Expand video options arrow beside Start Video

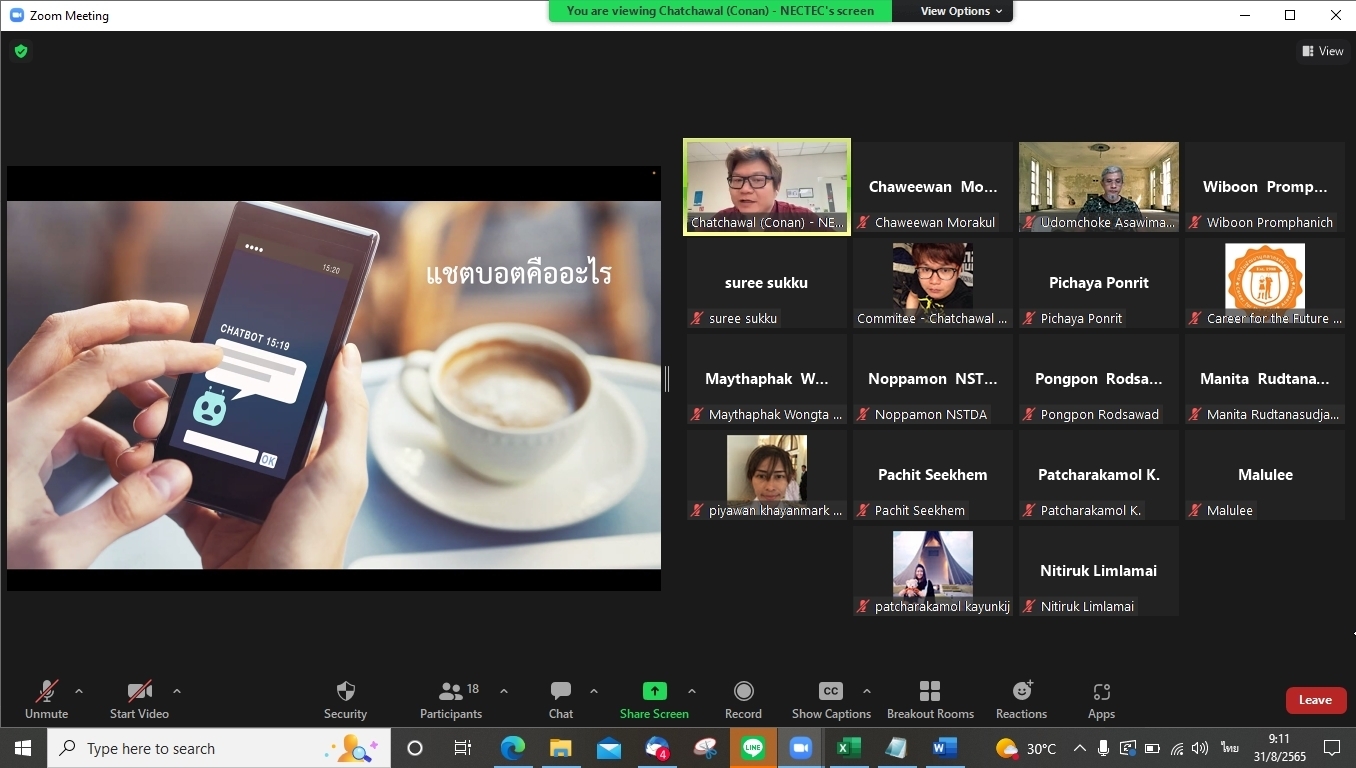[177, 691]
